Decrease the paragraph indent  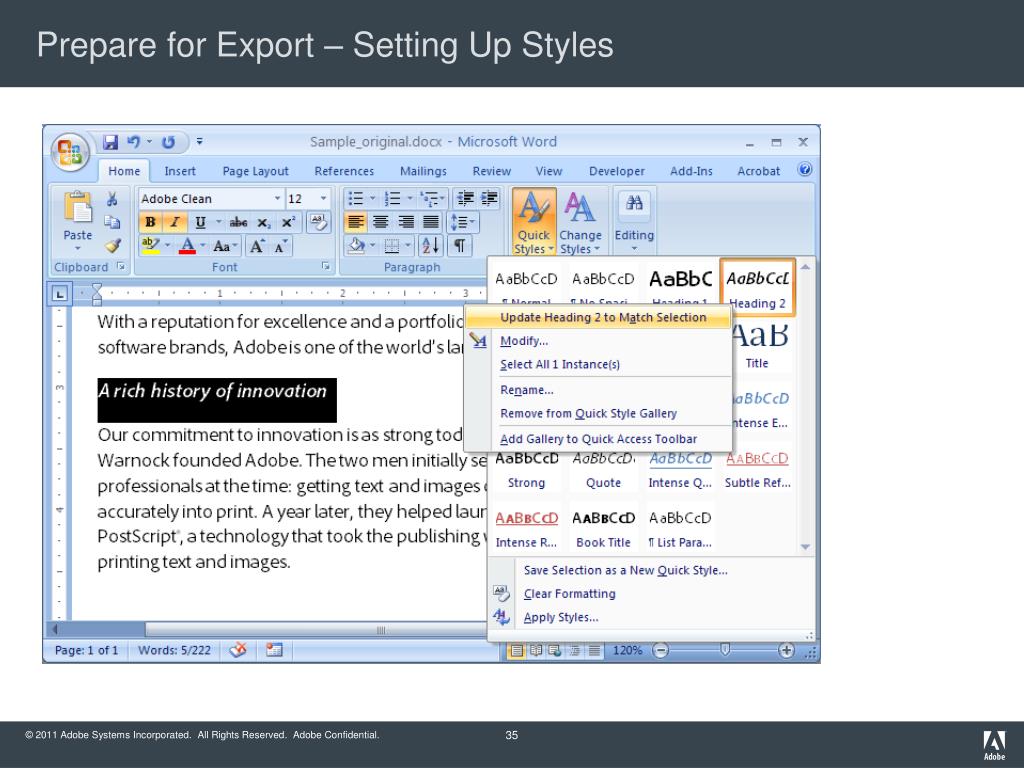pos(465,198)
